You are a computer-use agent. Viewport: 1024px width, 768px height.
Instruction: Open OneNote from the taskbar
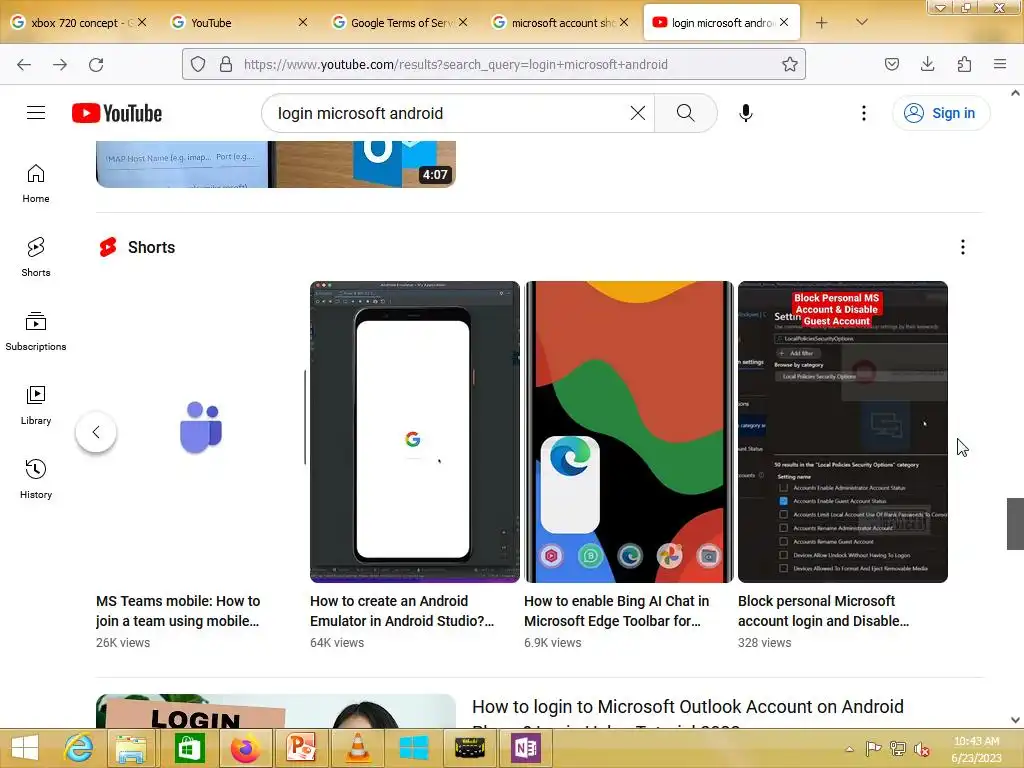[x=526, y=748]
